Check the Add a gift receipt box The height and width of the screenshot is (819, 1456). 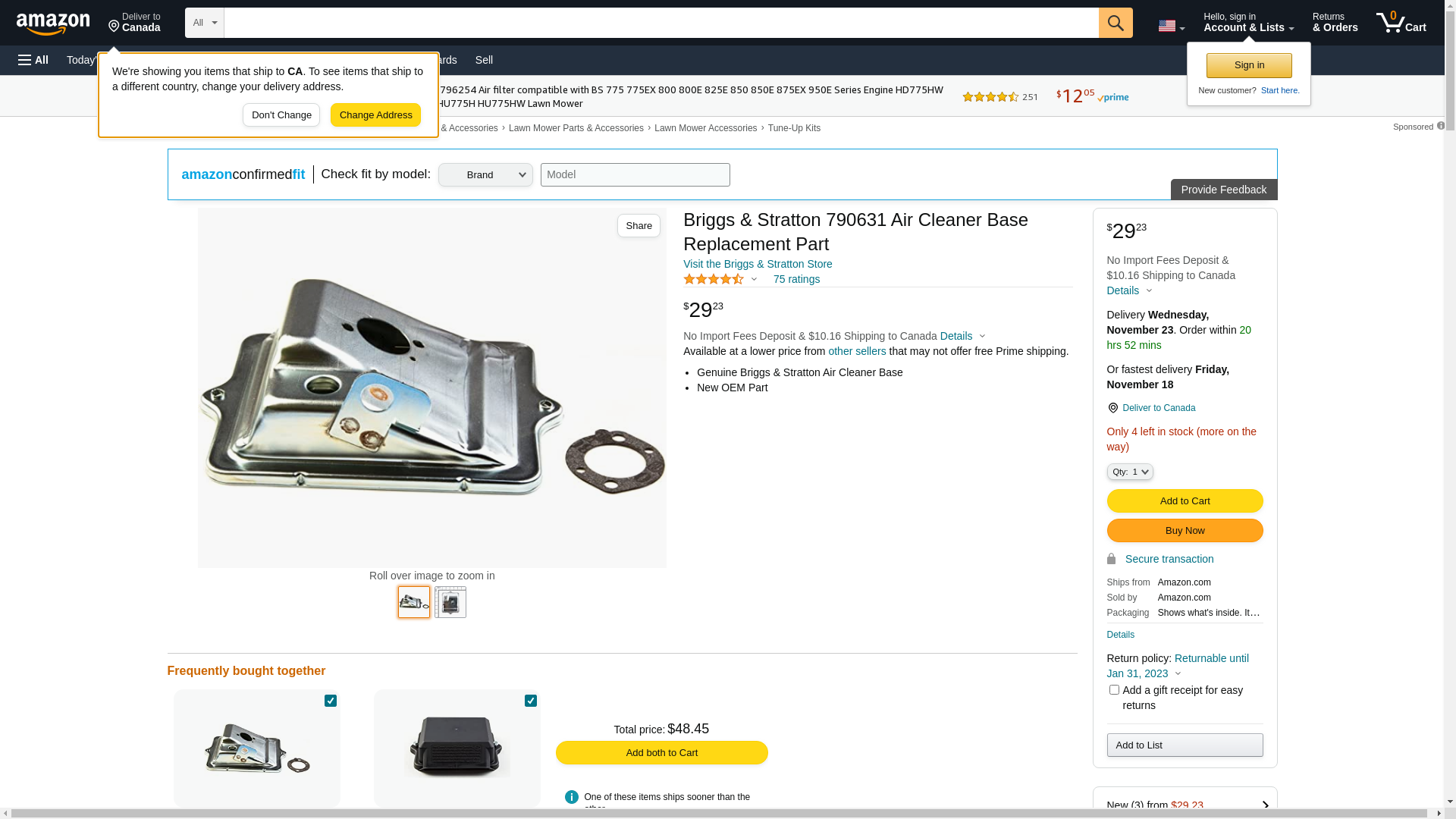coord(1114,690)
